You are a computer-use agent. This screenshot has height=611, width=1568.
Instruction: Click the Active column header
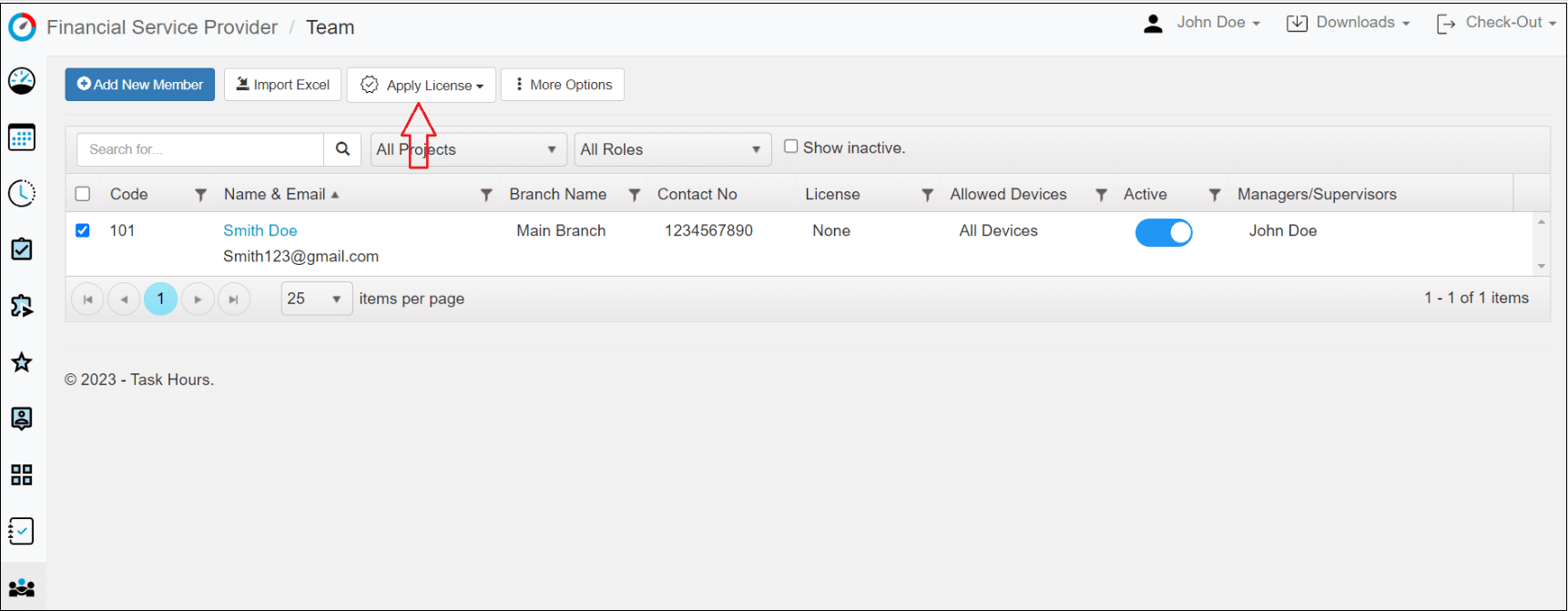click(1145, 194)
